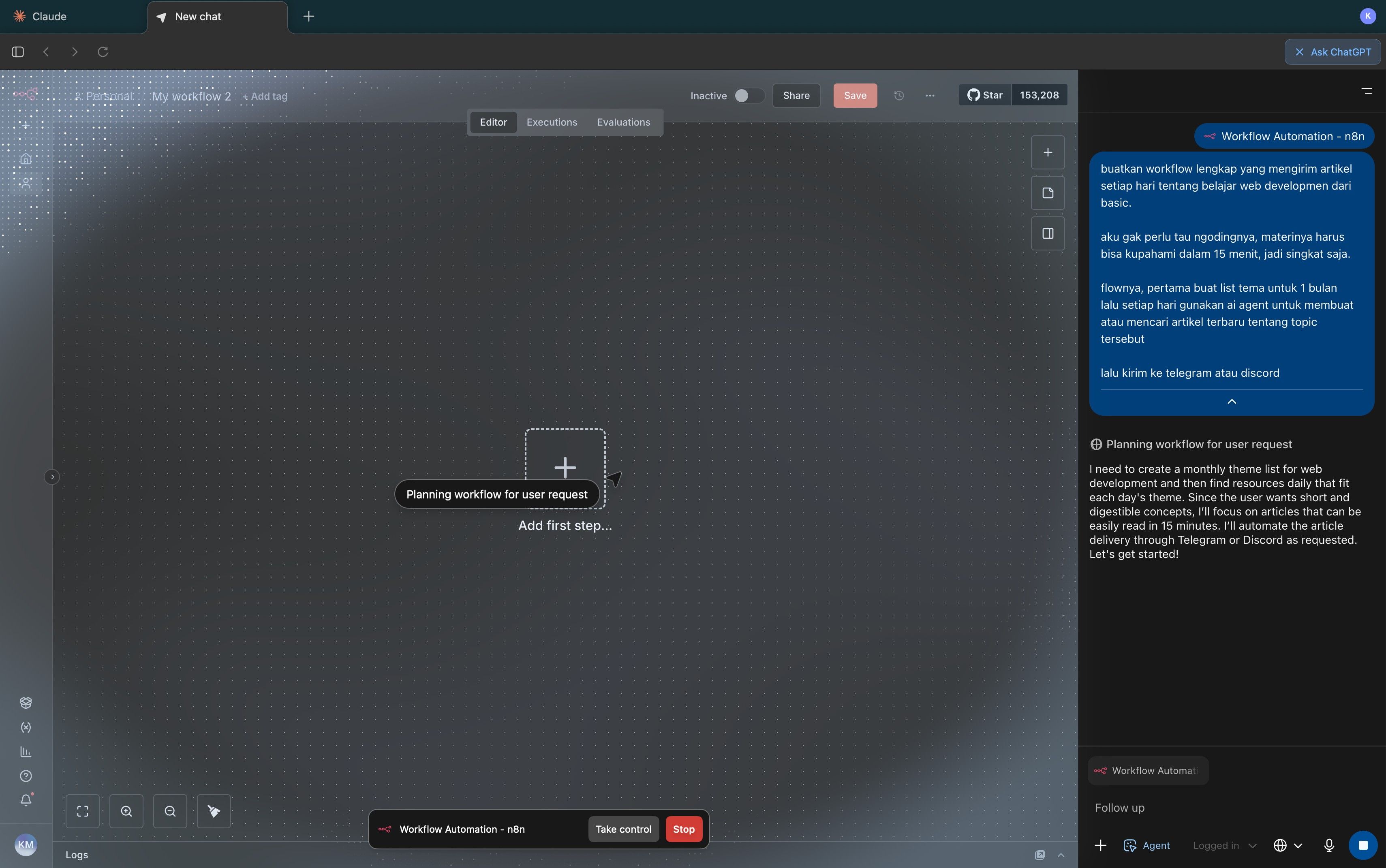Expand the n8n left sidebar chevron

[x=52, y=477]
